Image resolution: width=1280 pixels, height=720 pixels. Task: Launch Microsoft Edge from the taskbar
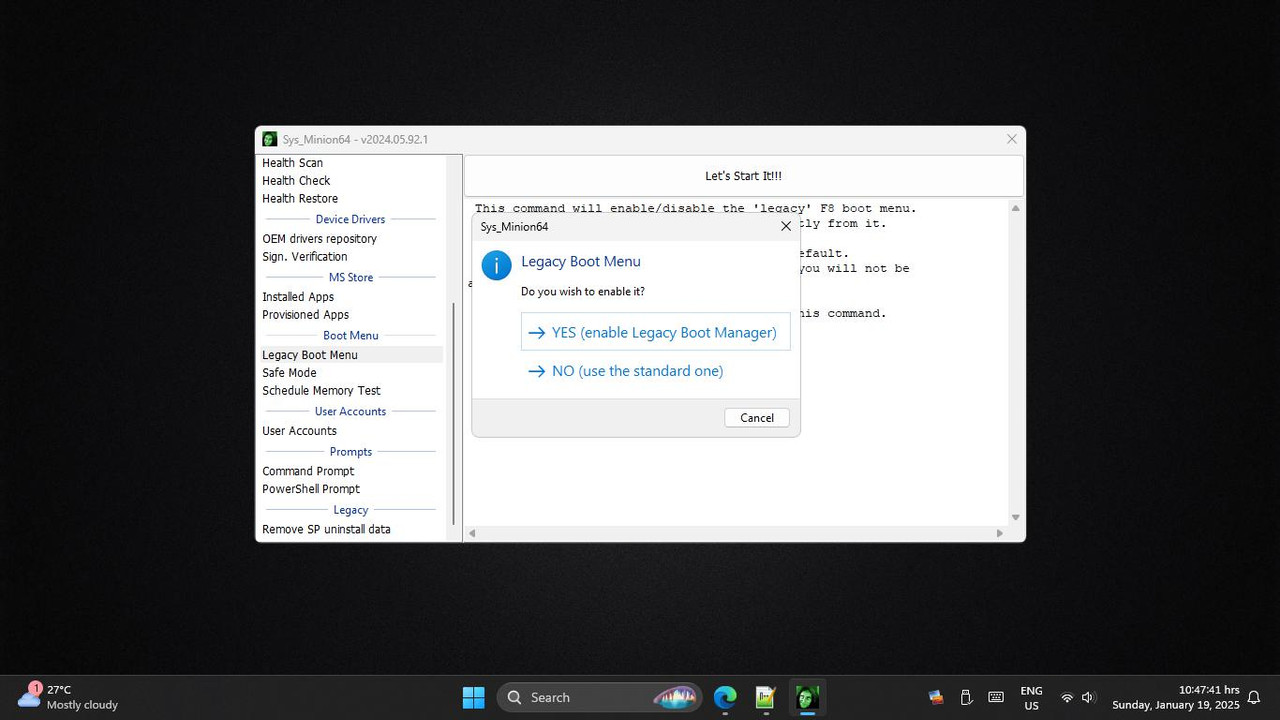(724, 697)
